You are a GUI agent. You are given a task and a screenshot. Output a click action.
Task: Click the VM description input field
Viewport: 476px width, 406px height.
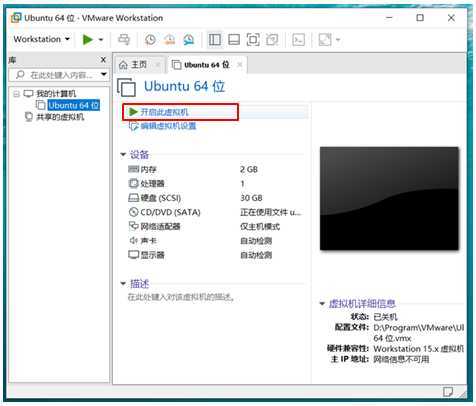pyautogui.click(x=182, y=297)
